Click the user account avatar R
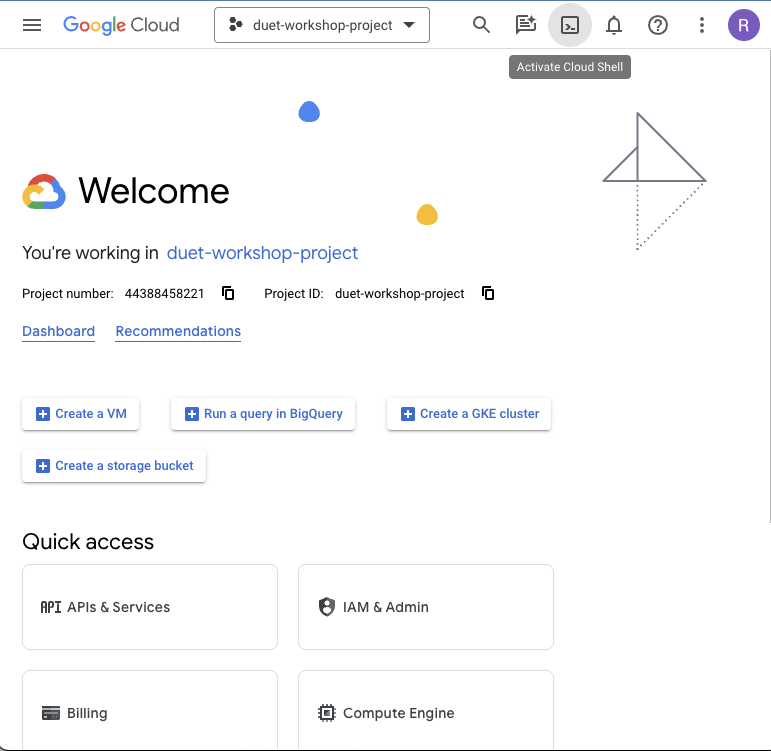Image resolution: width=771 pixels, height=751 pixels. [x=743, y=25]
